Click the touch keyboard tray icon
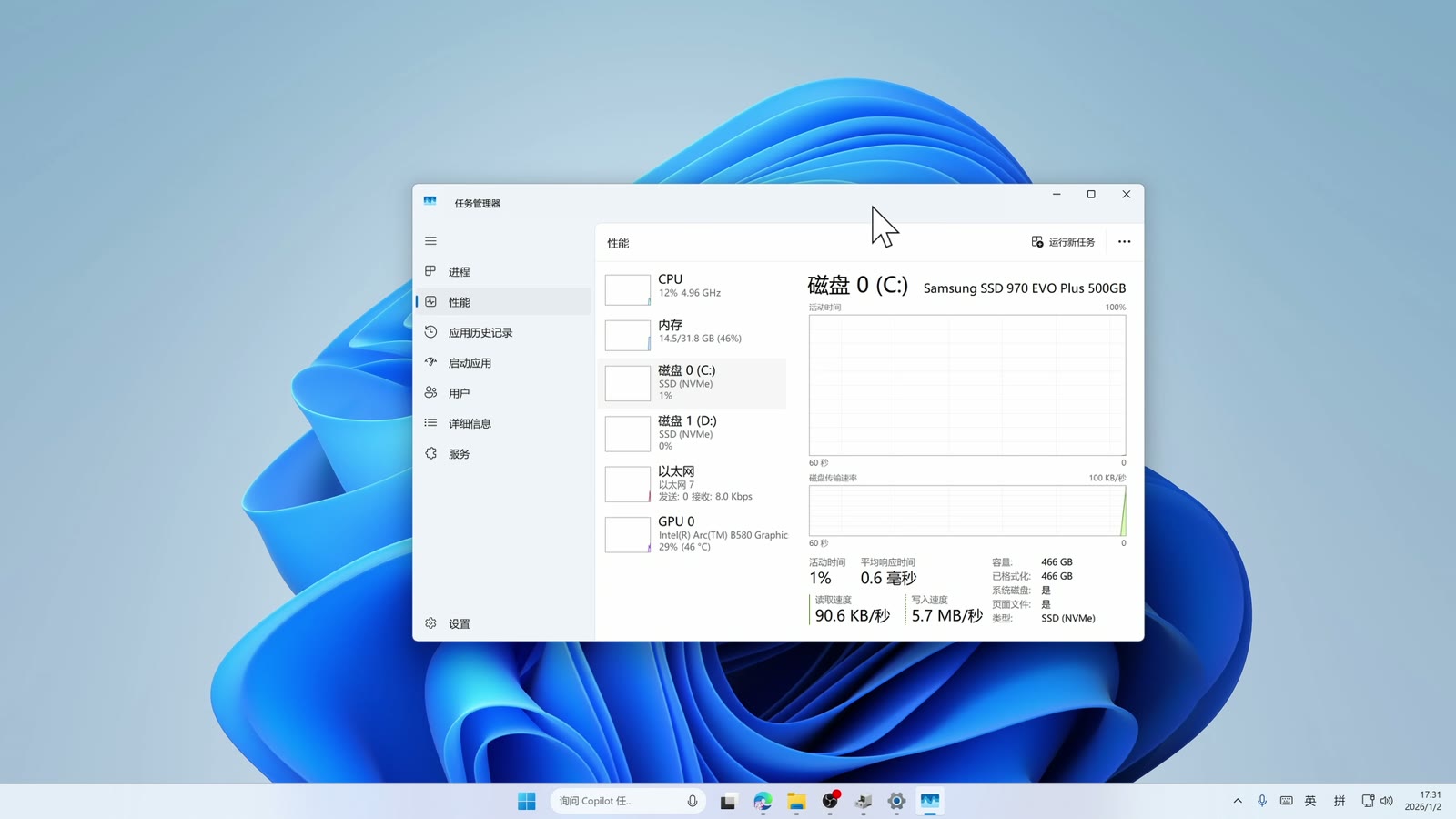Screen dimensions: 1456x819 click(x=1286, y=801)
